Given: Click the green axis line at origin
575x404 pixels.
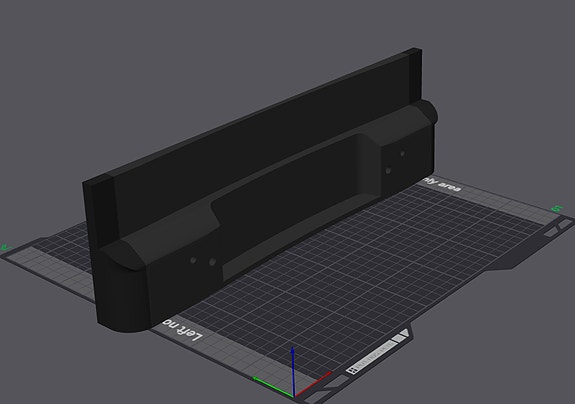Looking at the screenshot, I should (x=273, y=386).
